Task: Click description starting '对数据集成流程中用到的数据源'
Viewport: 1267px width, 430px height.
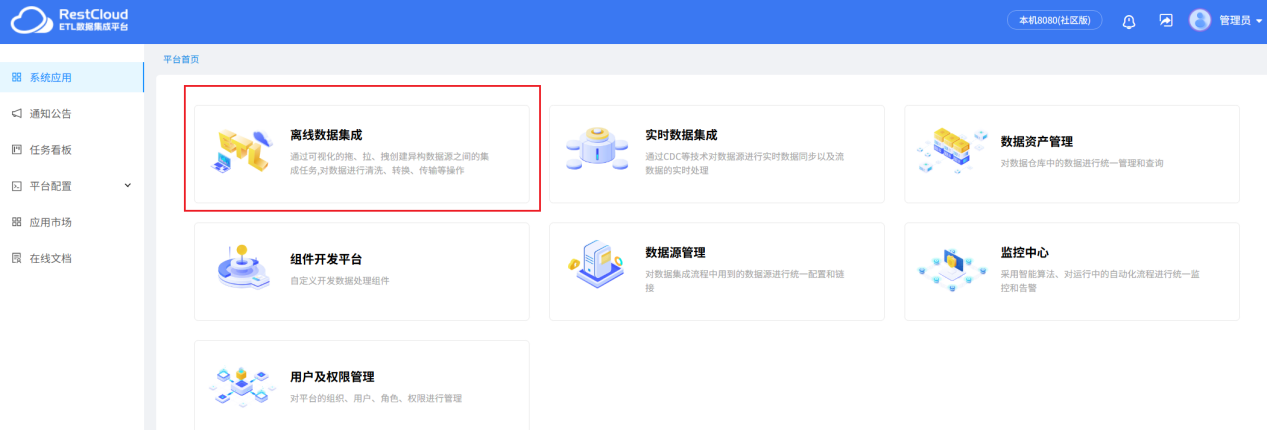Action: [745, 281]
